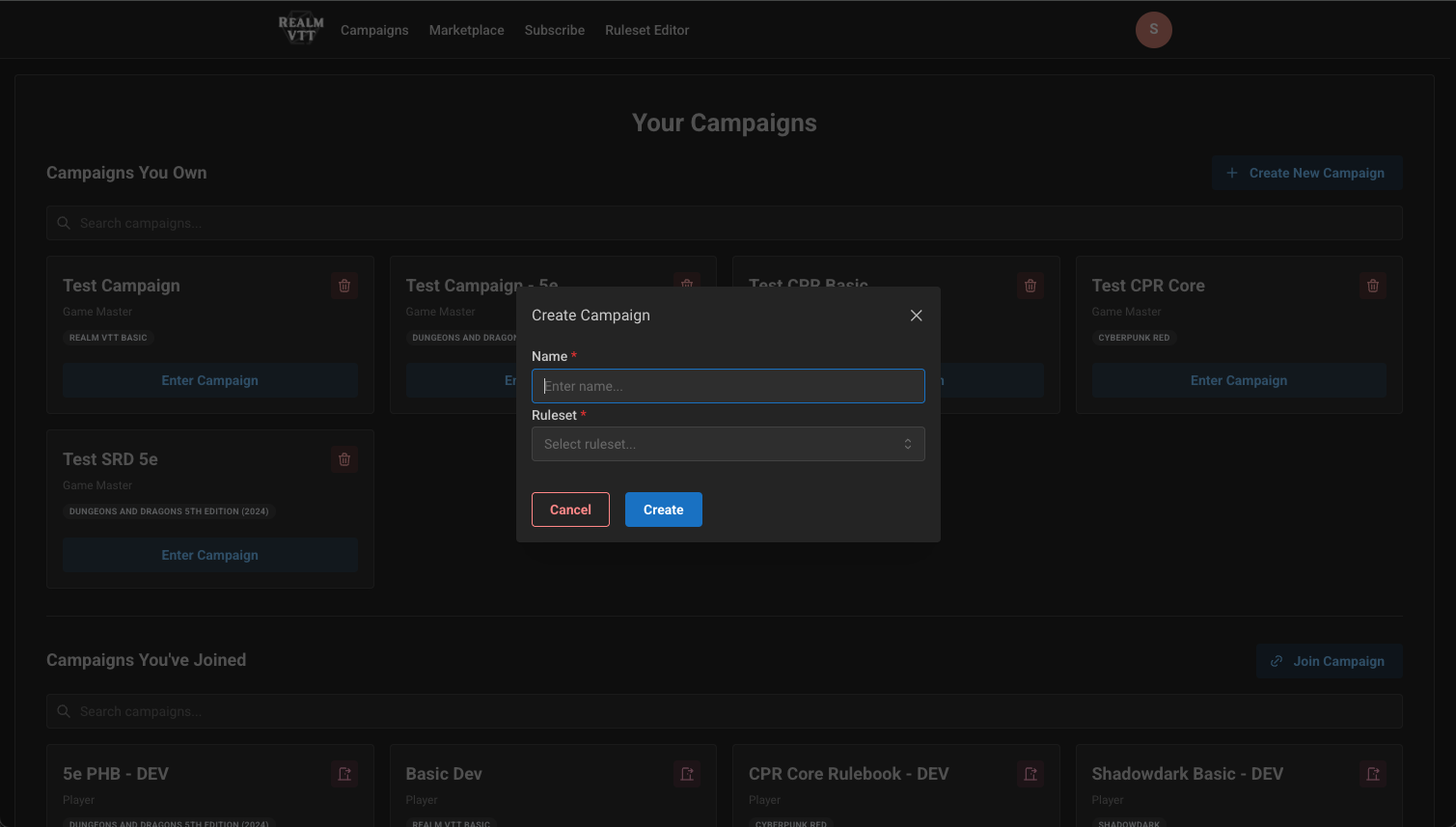Click the owned campaigns search box
Image resolution: width=1456 pixels, height=827 pixels.
click(x=724, y=223)
